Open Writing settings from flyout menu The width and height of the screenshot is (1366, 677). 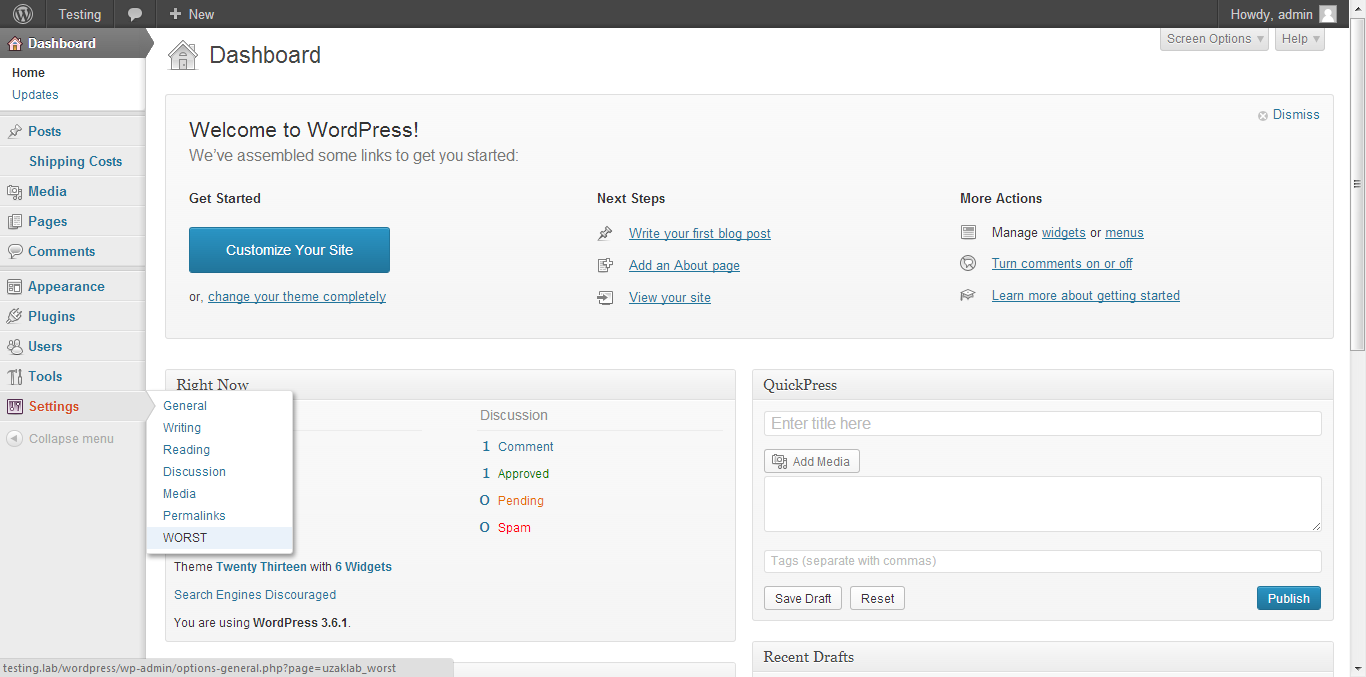click(182, 428)
